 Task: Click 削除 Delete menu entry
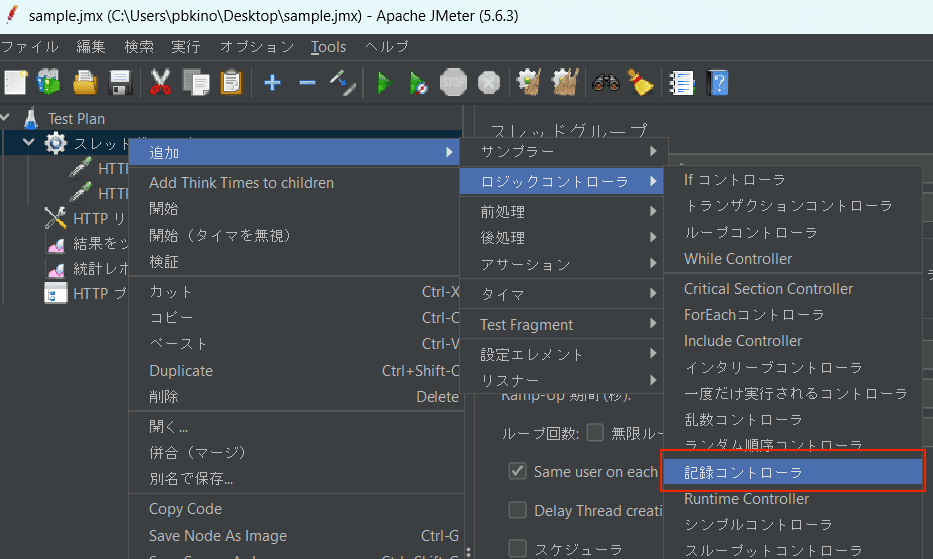pyautogui.click(x=296, y=396)
